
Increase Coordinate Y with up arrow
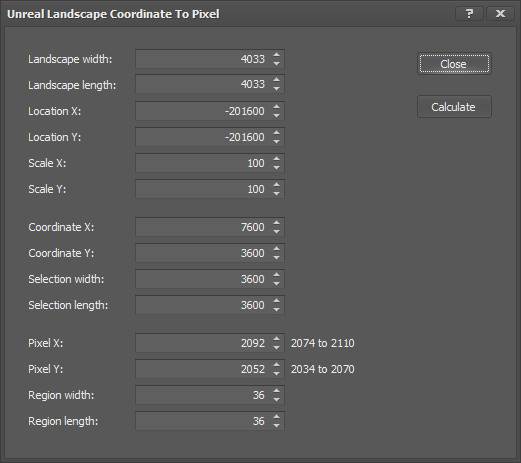[x=276, y=249]
